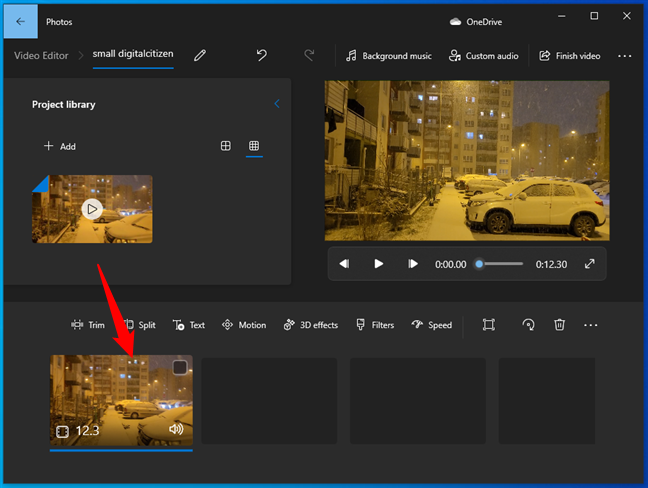Play the video preview
648x488 pixels.
[378, 264]
